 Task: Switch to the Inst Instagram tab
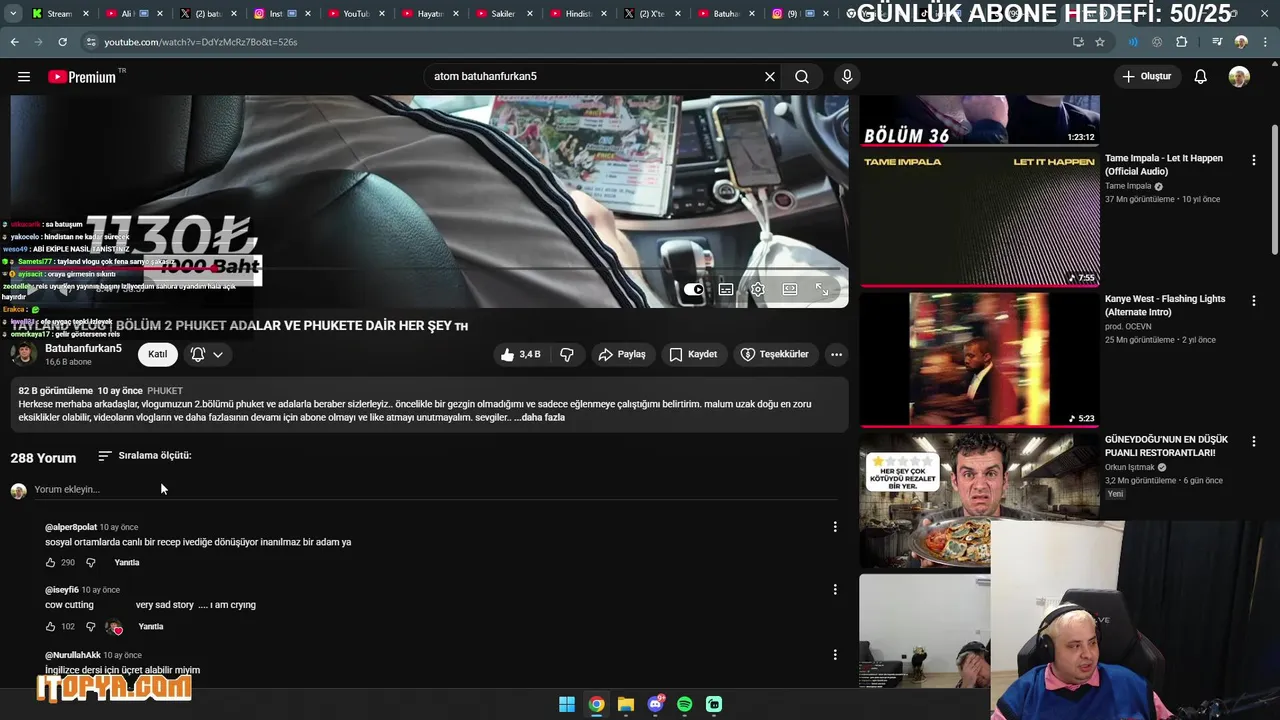click(282, 14)
